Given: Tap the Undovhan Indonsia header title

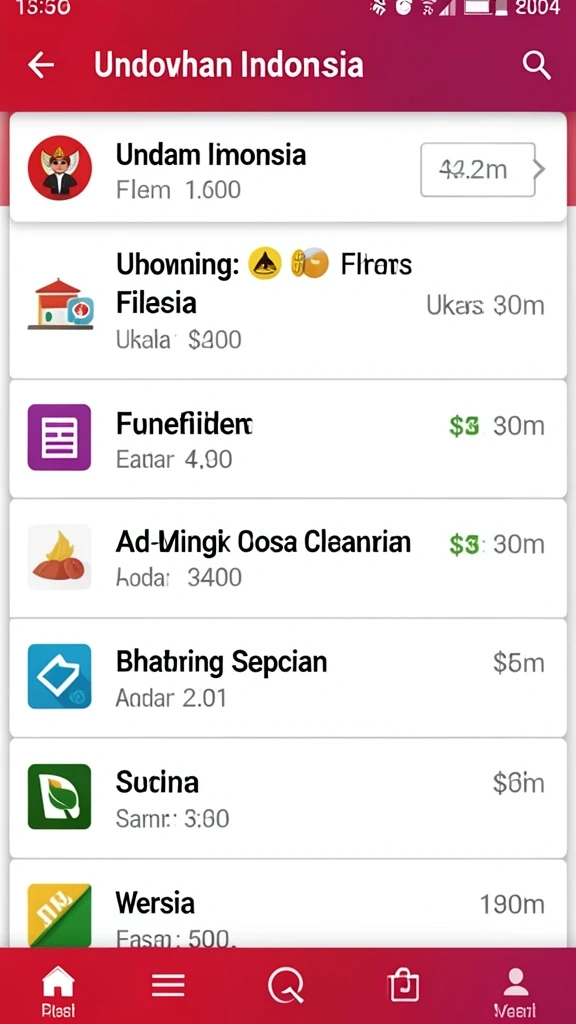Looking at the screenshot, I should (x=229, y=65).
